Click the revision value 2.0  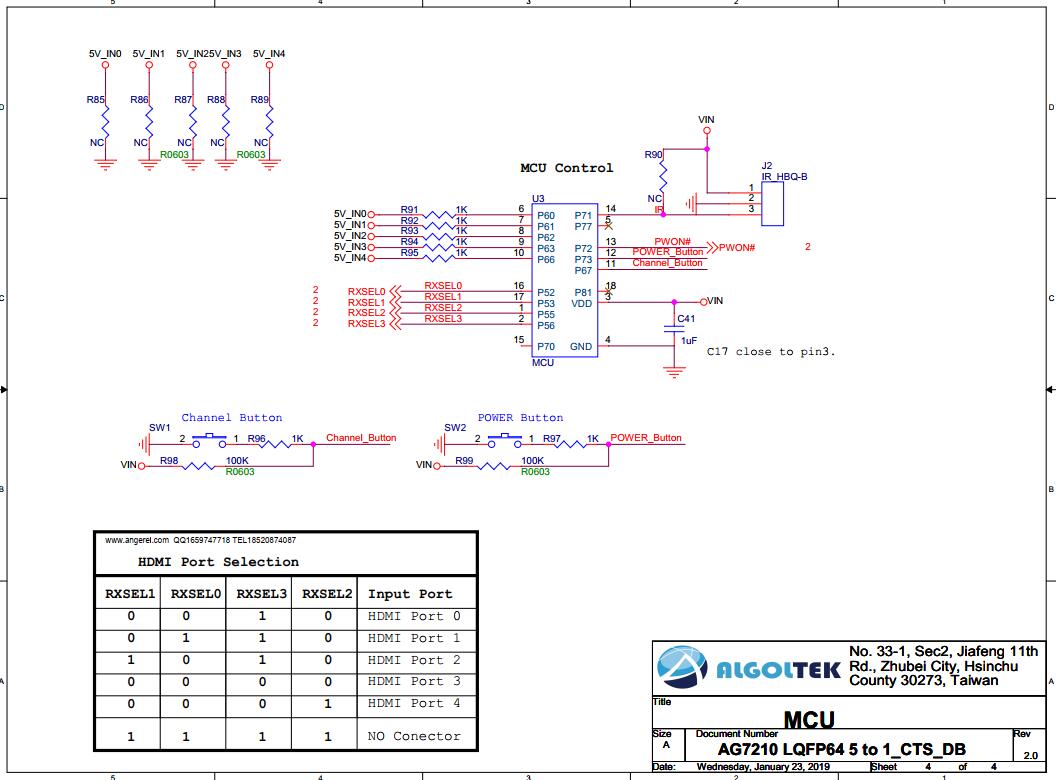(x=1030, y=756)
